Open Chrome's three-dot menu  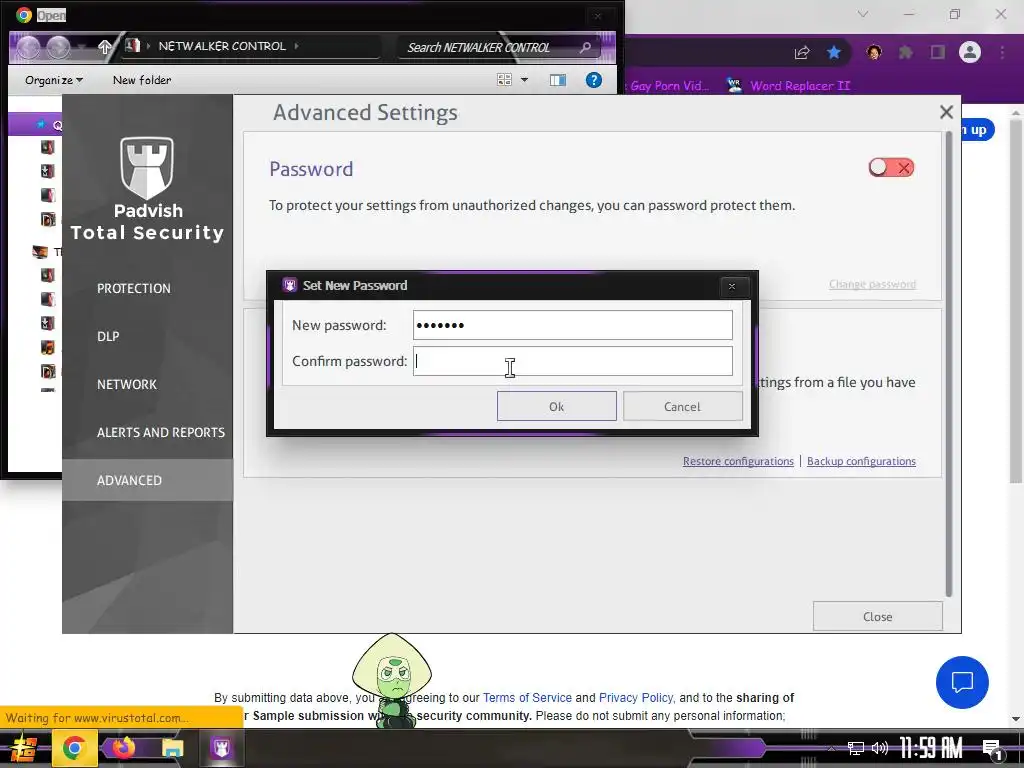1002,52
